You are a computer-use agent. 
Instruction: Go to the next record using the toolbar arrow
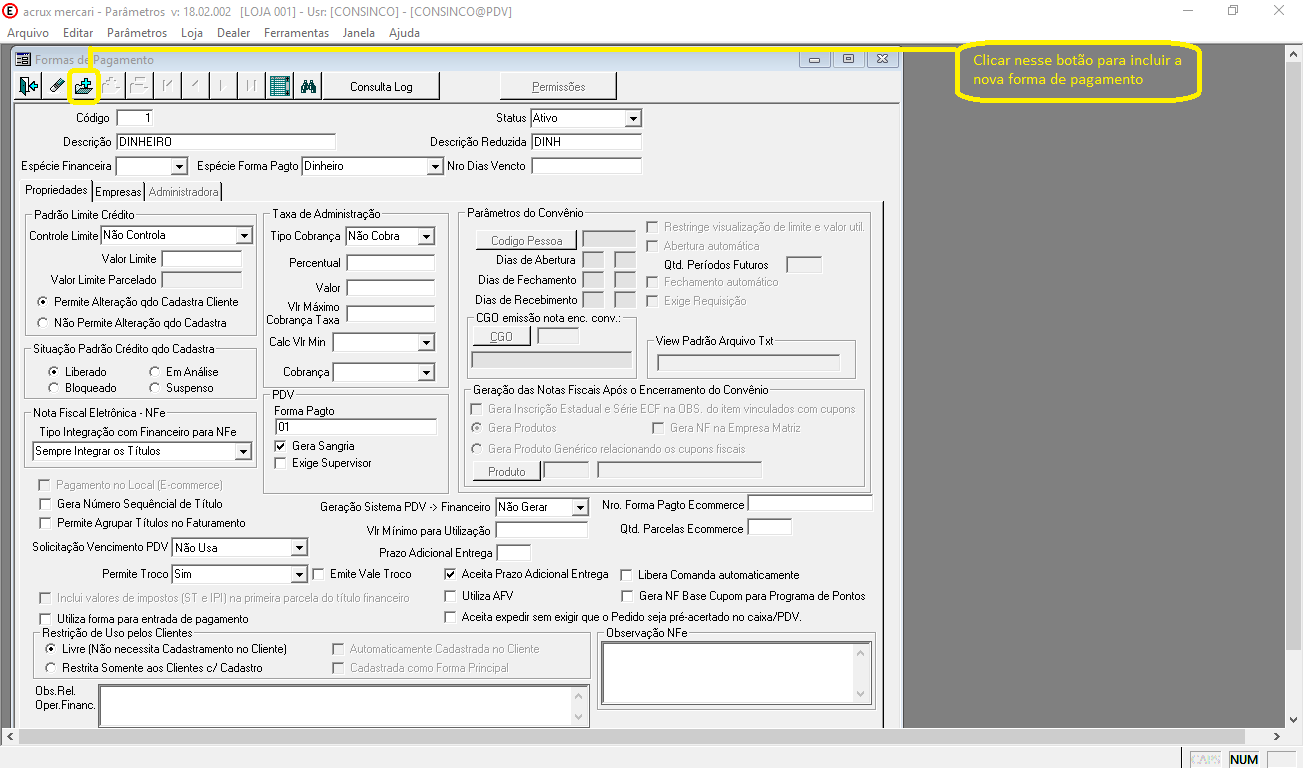222,87
